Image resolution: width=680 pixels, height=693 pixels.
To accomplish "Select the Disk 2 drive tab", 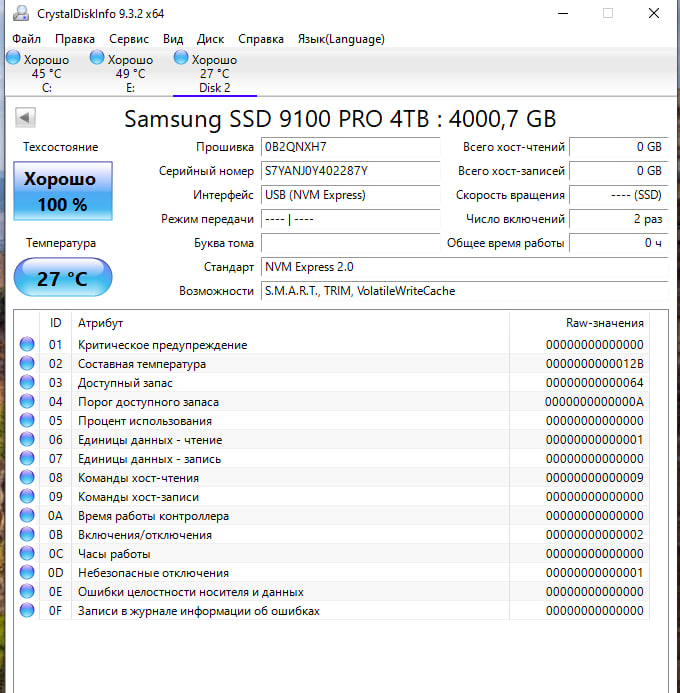I will (214, 73).
